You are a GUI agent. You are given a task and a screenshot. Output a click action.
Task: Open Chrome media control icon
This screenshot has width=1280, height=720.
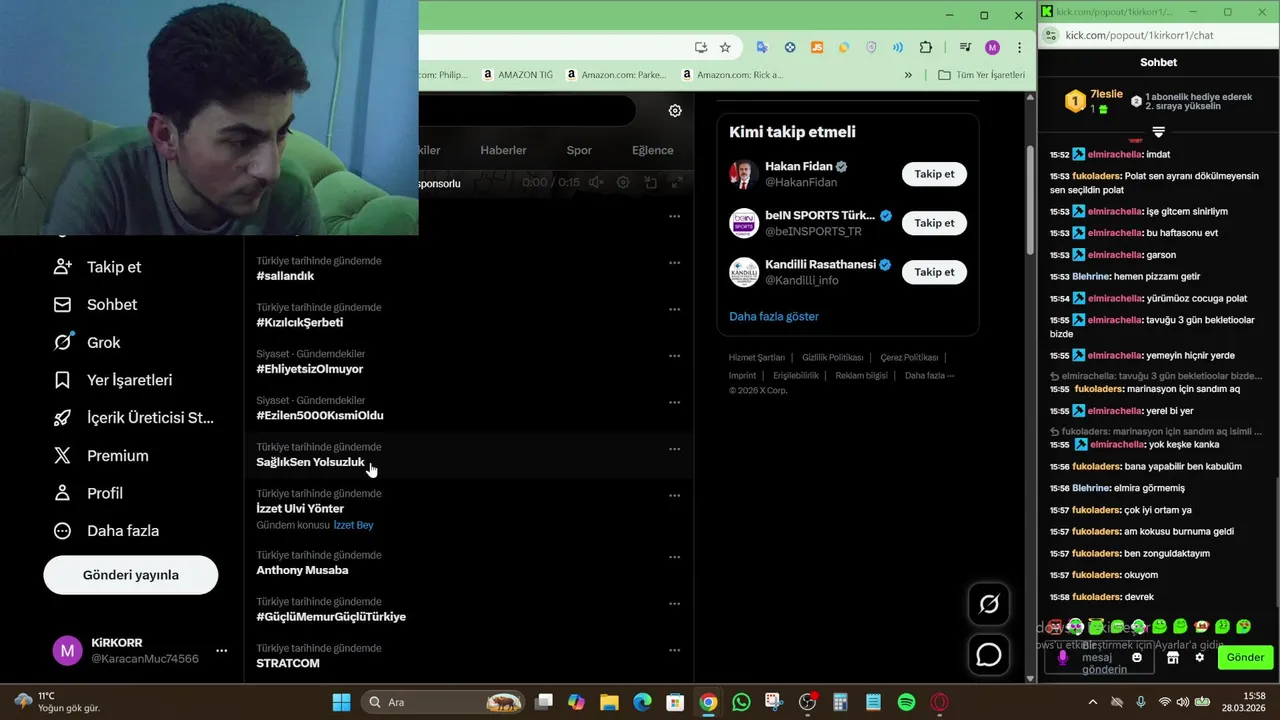(965, 47)
